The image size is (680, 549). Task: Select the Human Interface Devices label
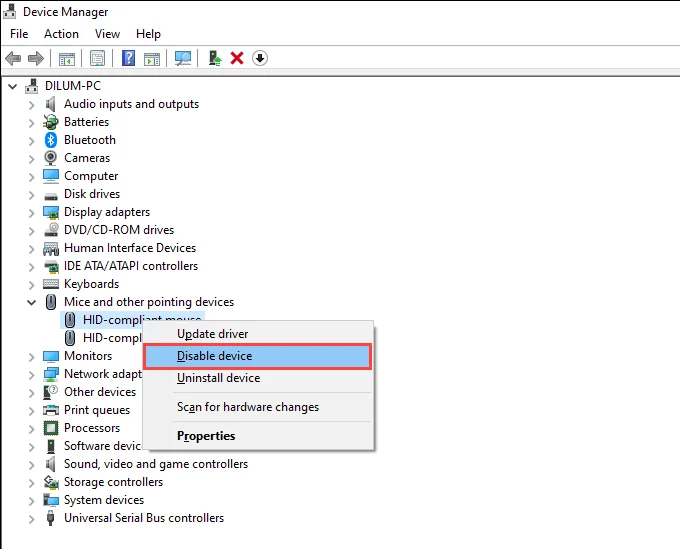coord(130,248)
